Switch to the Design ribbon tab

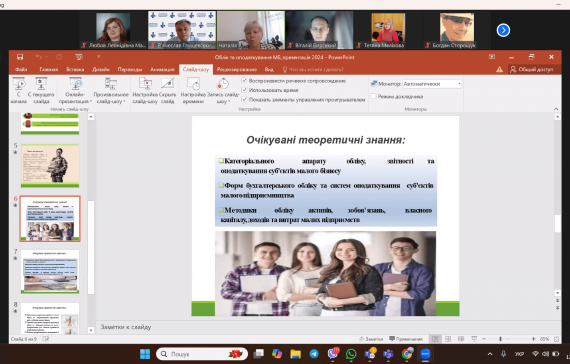point(101,69)
